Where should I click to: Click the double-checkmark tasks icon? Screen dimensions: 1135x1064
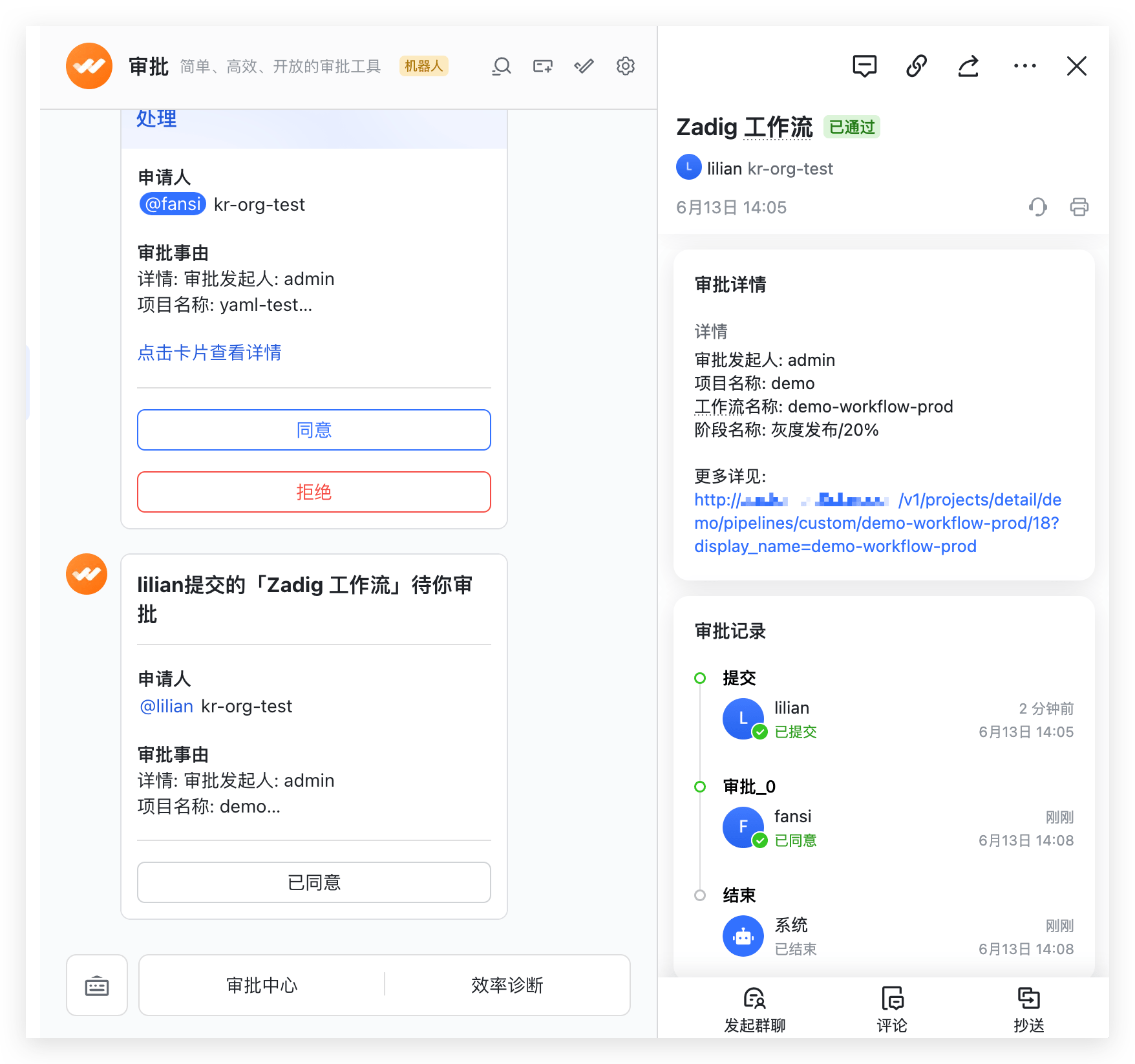tap(584, 66)
